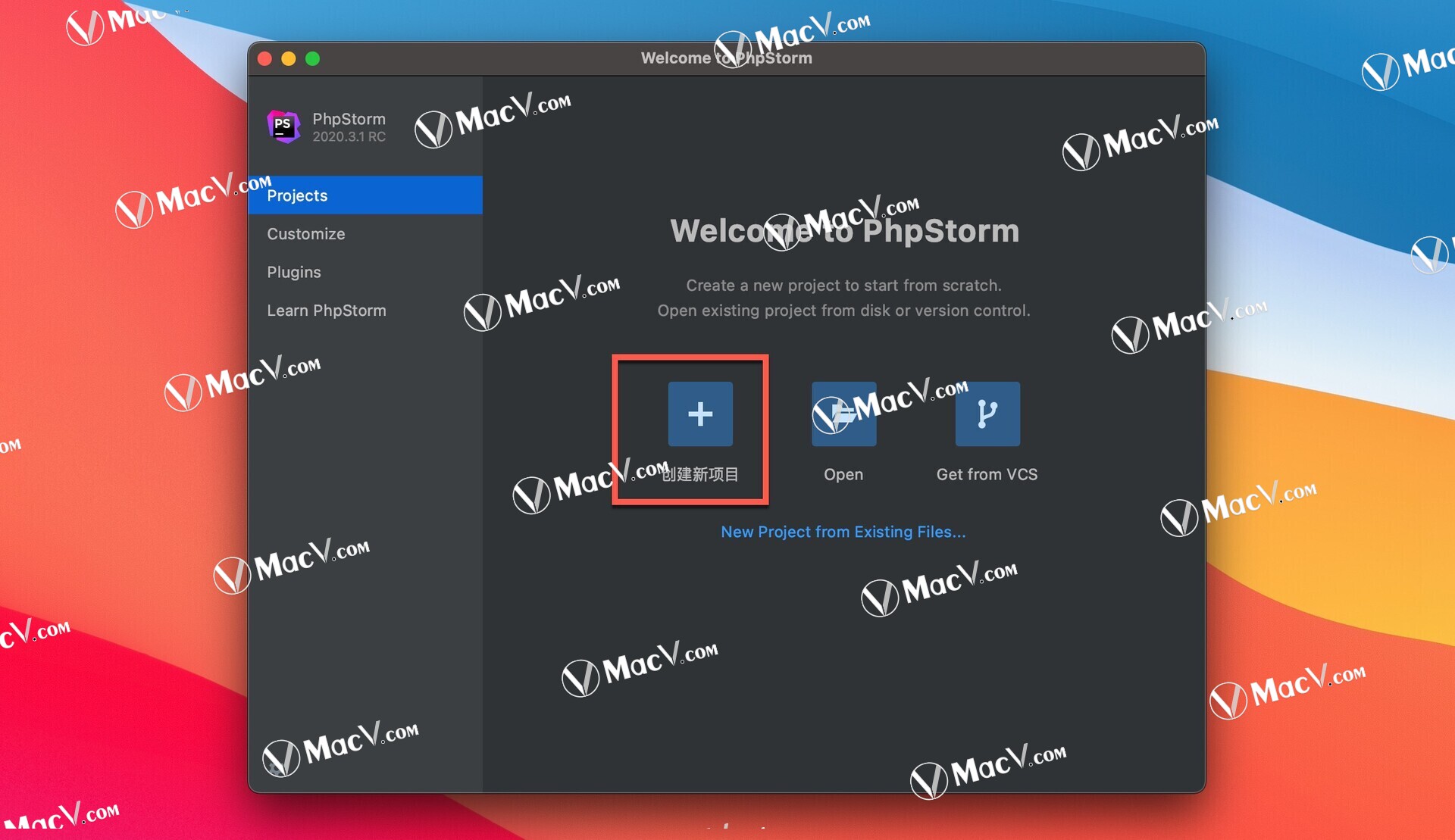Click the Open label under folder icon
The height and width of the screenshot is (840, 1455).
coord(843,474)
